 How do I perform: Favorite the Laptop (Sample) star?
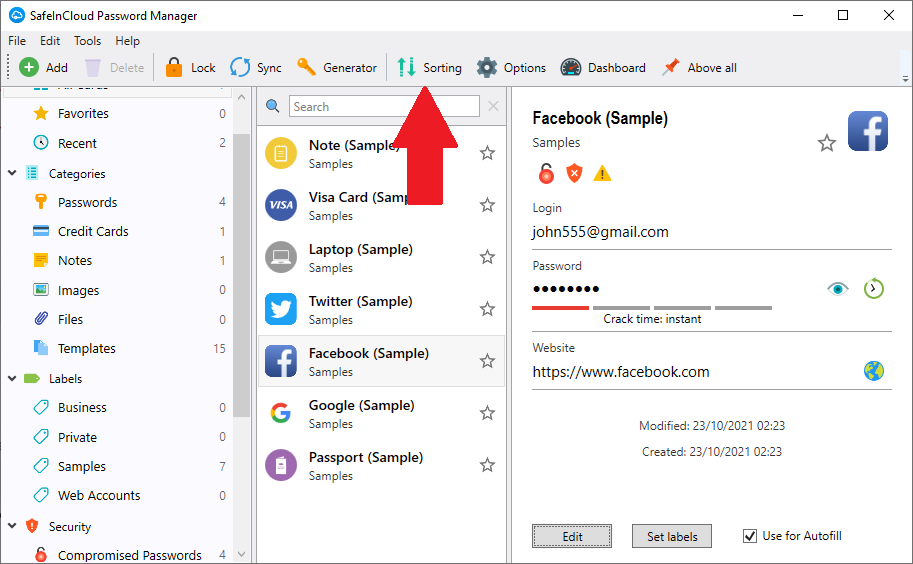coord(487,257)
